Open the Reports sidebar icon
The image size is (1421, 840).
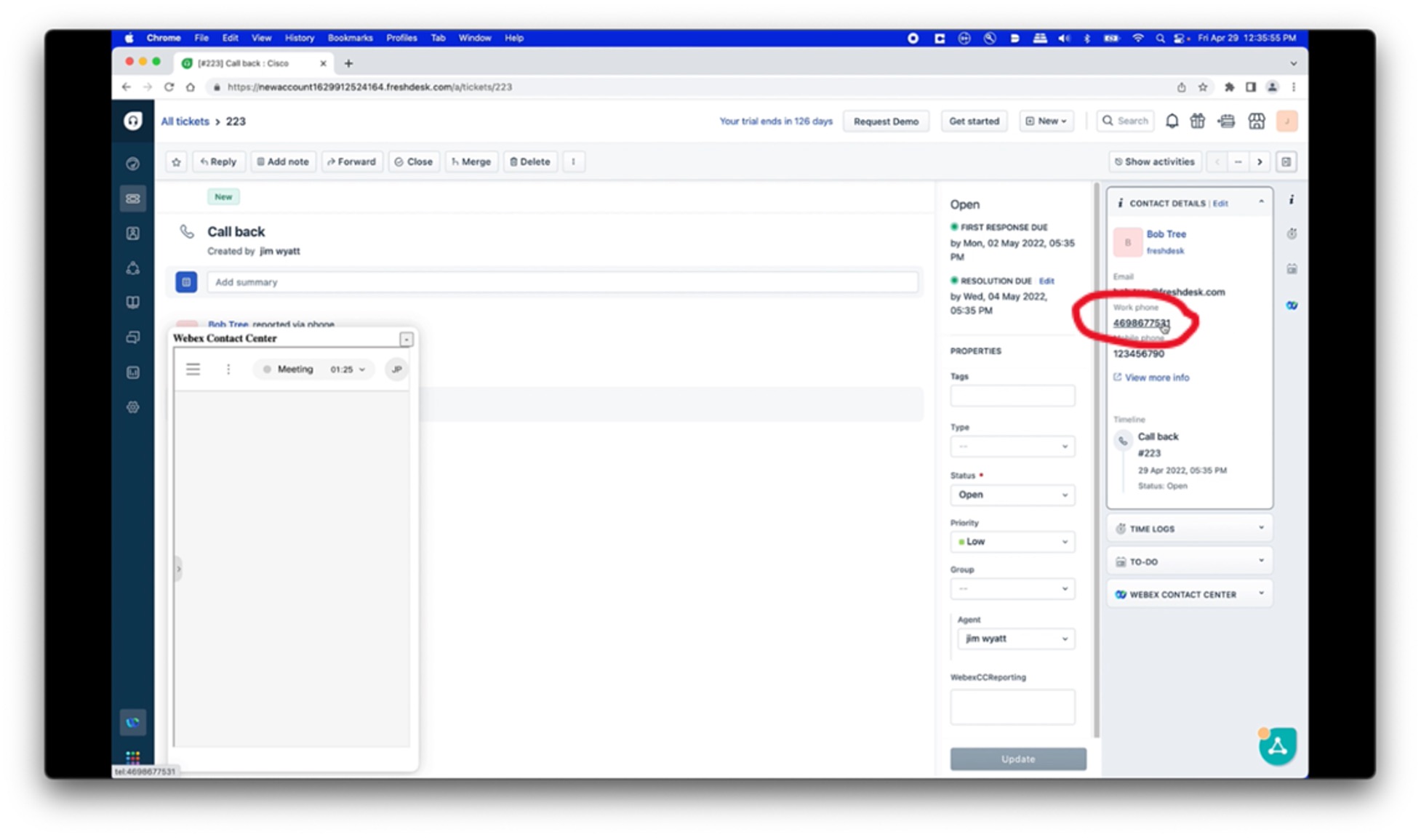[x=132, y=372]
